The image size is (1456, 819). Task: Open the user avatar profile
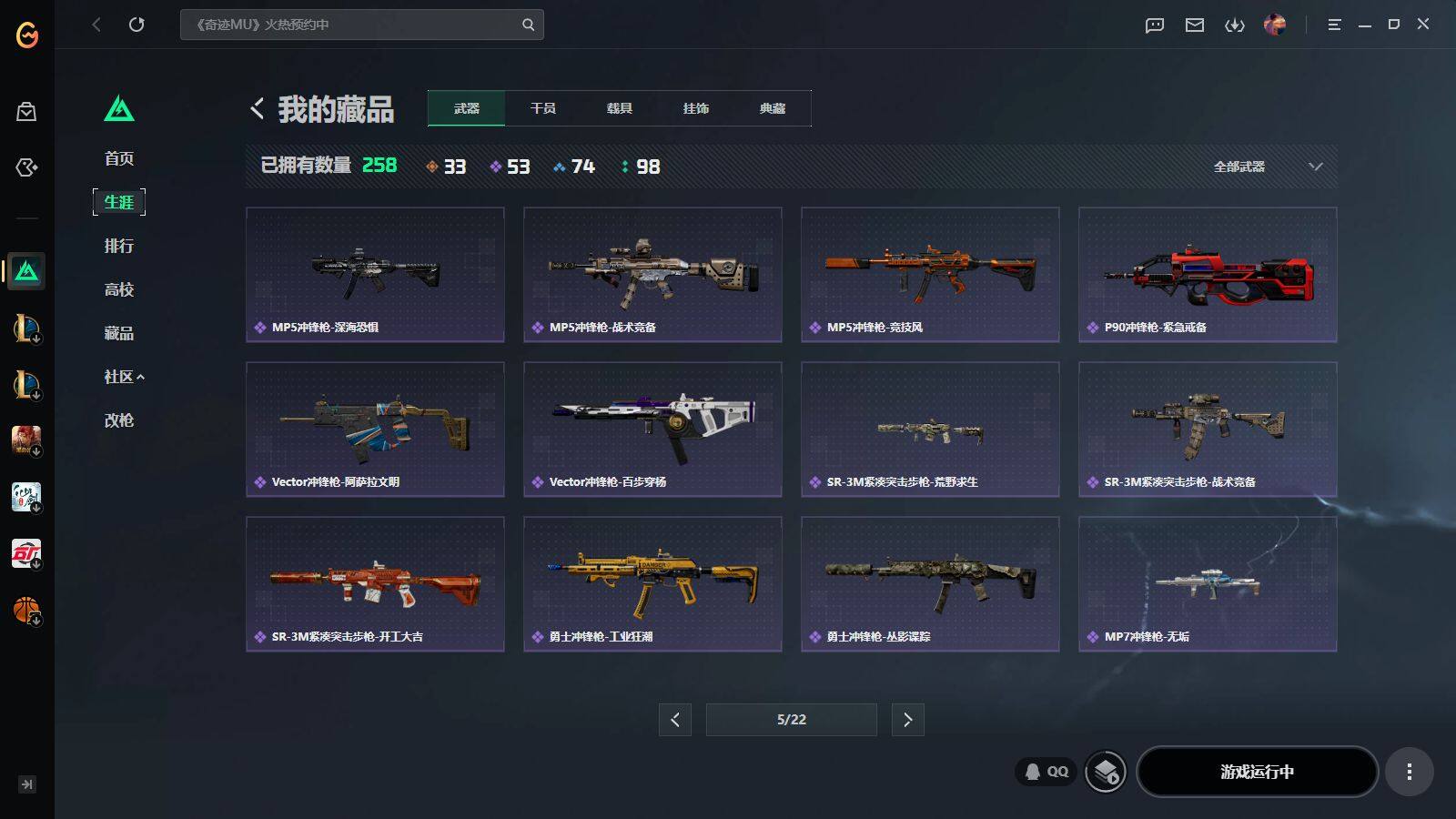pyautogui.click(x=1275, y=25)
